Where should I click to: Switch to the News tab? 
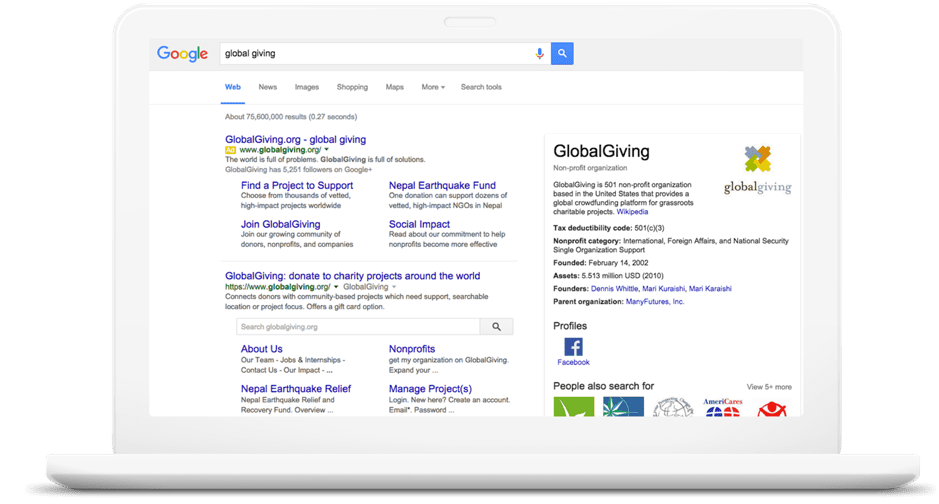pyautogui.click(x=268, y=87)
